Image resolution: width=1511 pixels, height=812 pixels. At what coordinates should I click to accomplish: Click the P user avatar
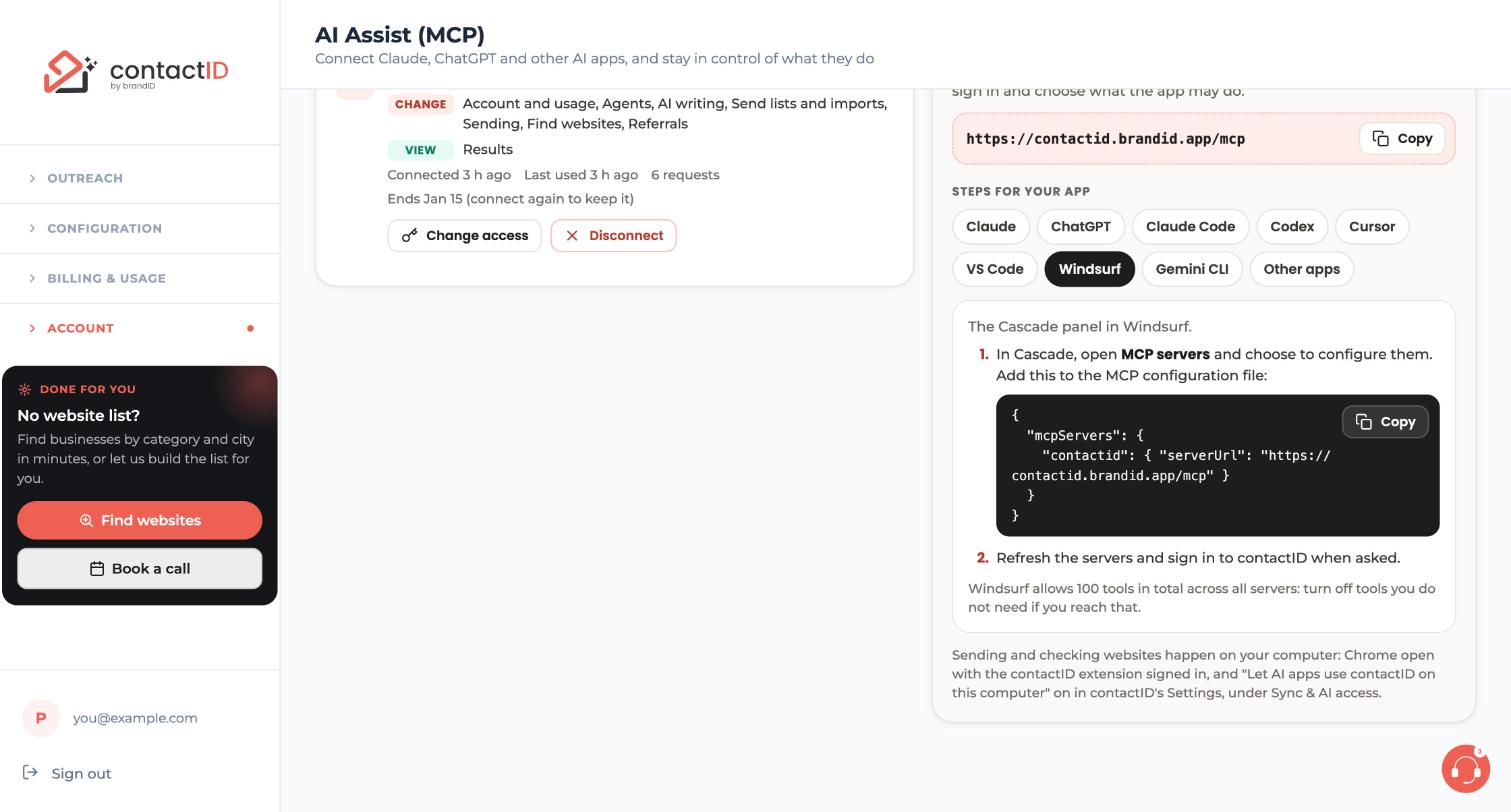coord(41,718)
